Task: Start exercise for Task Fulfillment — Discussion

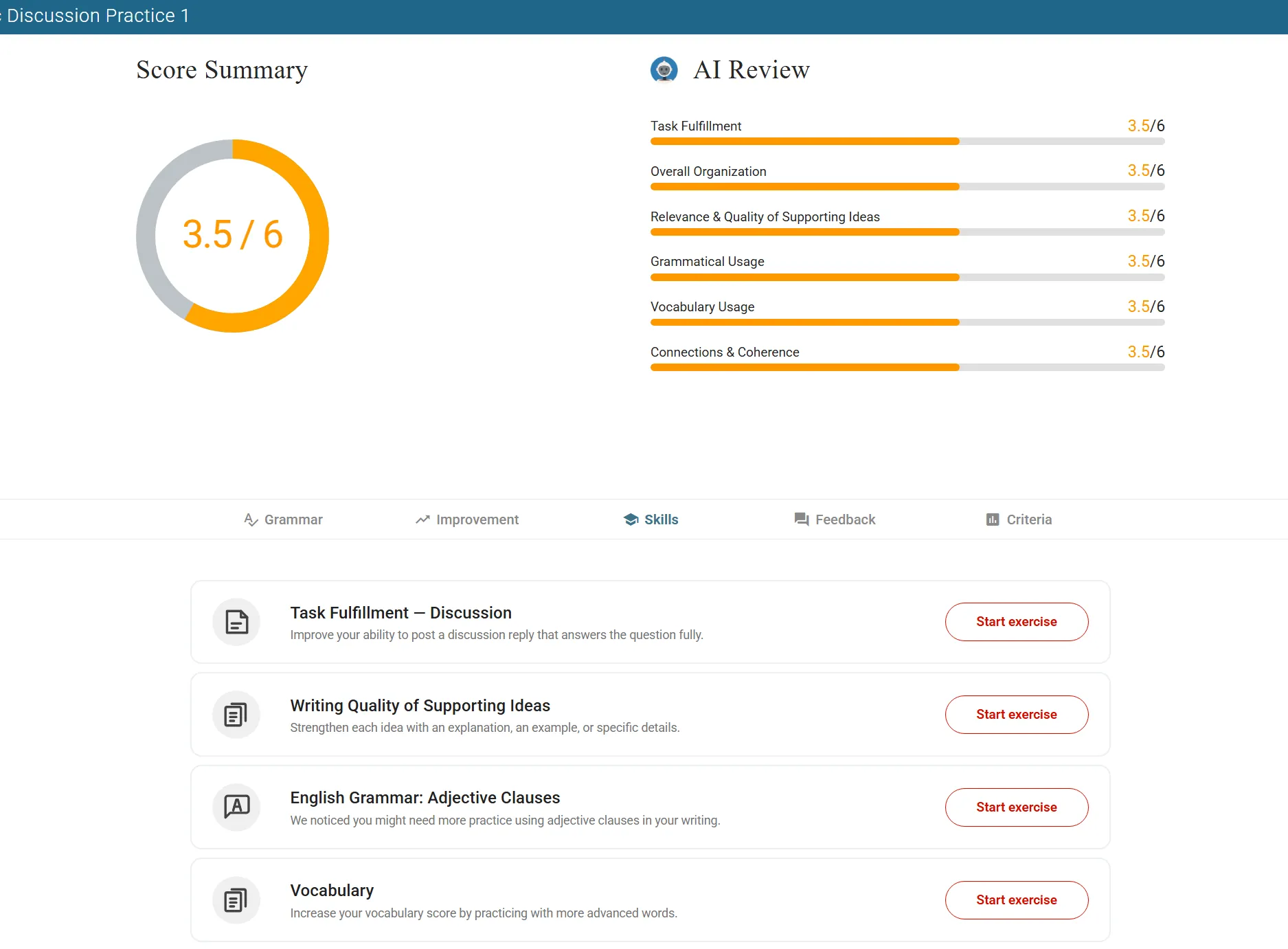Action: coord(1017,622)
